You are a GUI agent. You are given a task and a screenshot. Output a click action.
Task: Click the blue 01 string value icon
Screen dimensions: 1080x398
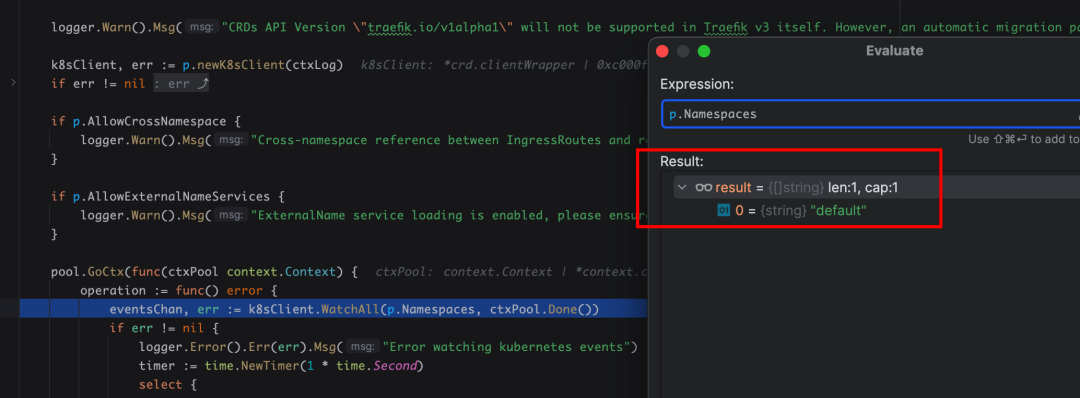click(x=724, y=211)
